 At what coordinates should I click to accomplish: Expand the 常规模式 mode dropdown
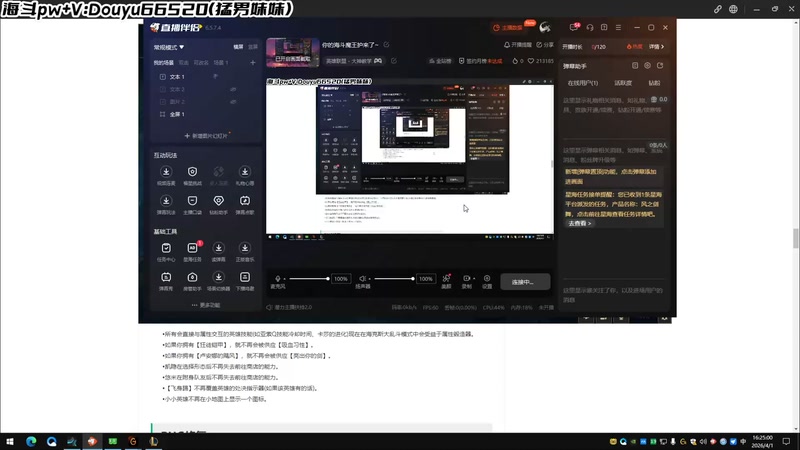[x=169, y=47]
